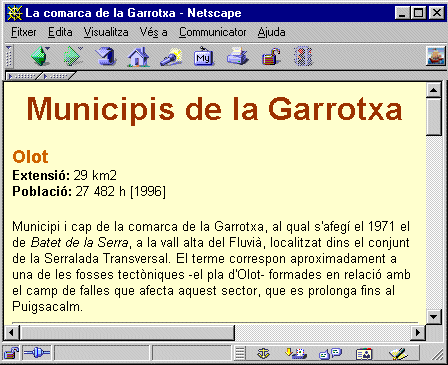Open the Vés a menu
This screenshot has height=365, width=448.
click(x=153, y=32)
